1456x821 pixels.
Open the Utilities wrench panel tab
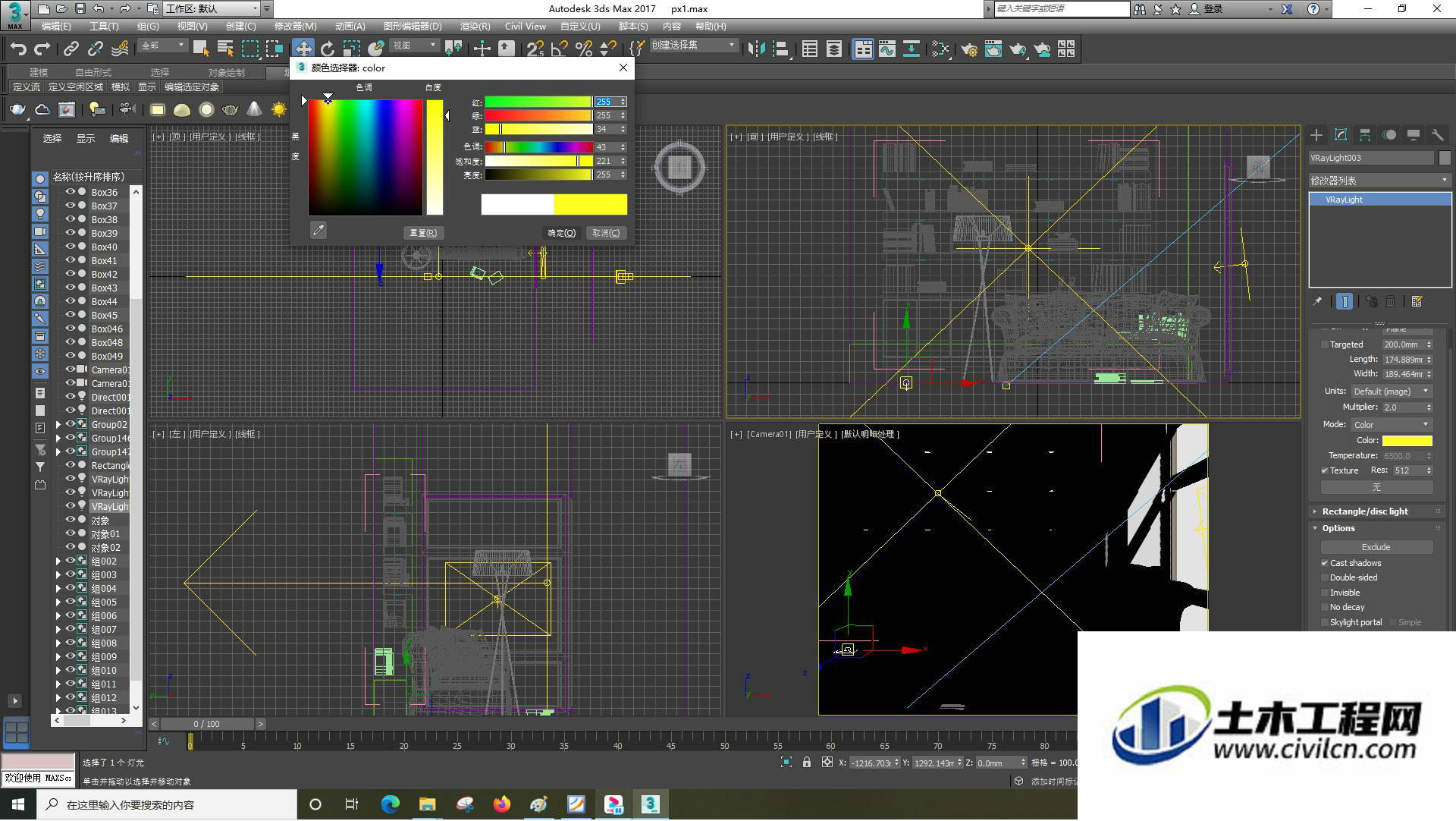tap(1438, 134)
